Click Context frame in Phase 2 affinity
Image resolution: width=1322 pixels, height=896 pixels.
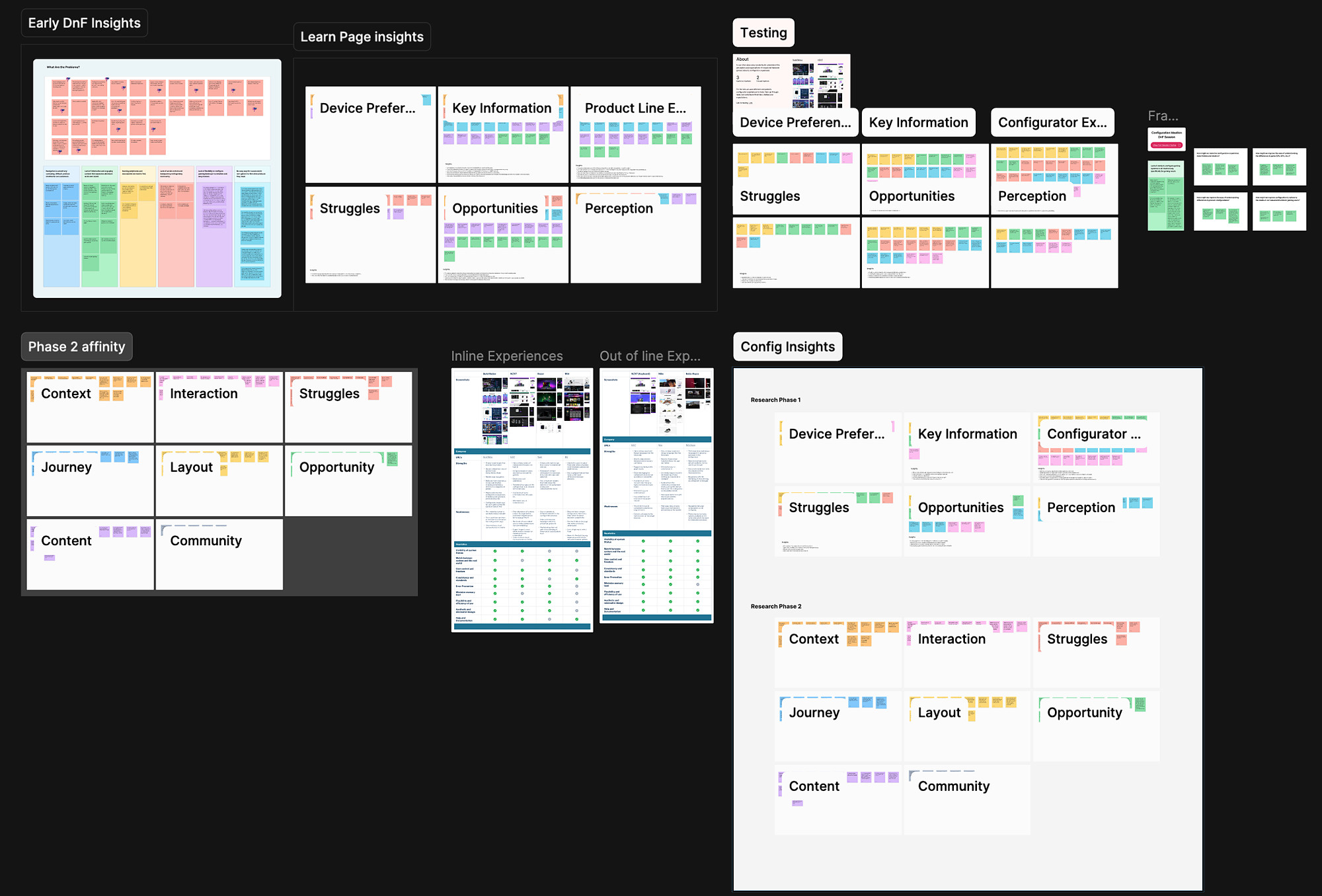coord(91,407)
